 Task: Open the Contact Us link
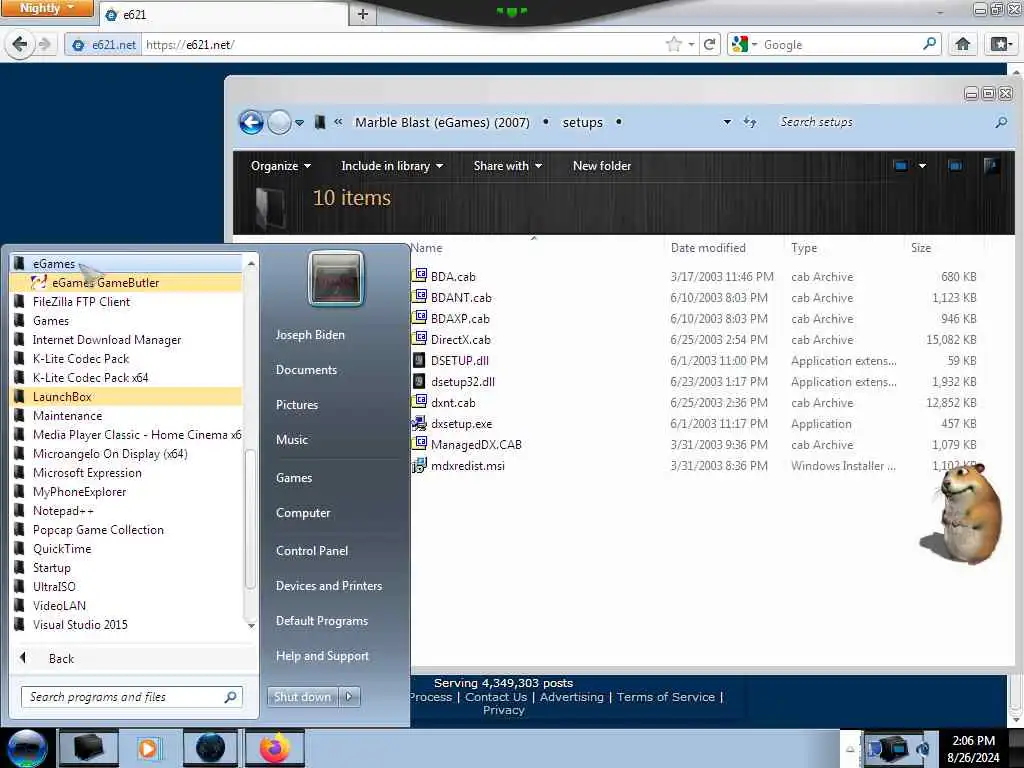click(x=496, y=697)
